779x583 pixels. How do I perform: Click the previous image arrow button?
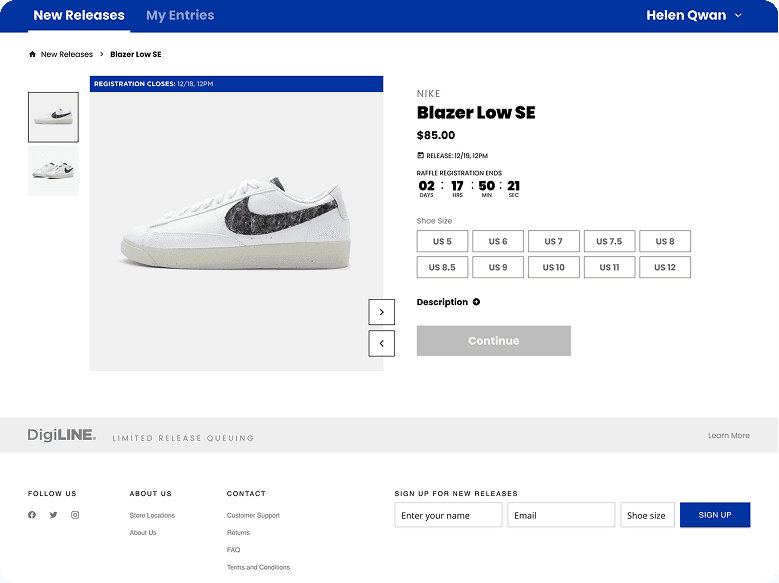pyautogui.click(x=381, y=344)
